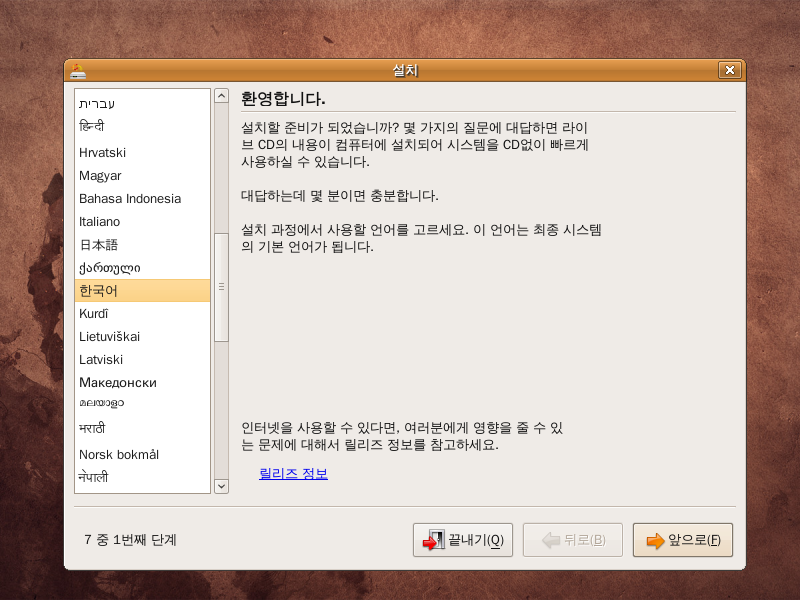Select മലയാളം in the language list
This screenshot has width=800, height=600.
click(x=142, y=404)
